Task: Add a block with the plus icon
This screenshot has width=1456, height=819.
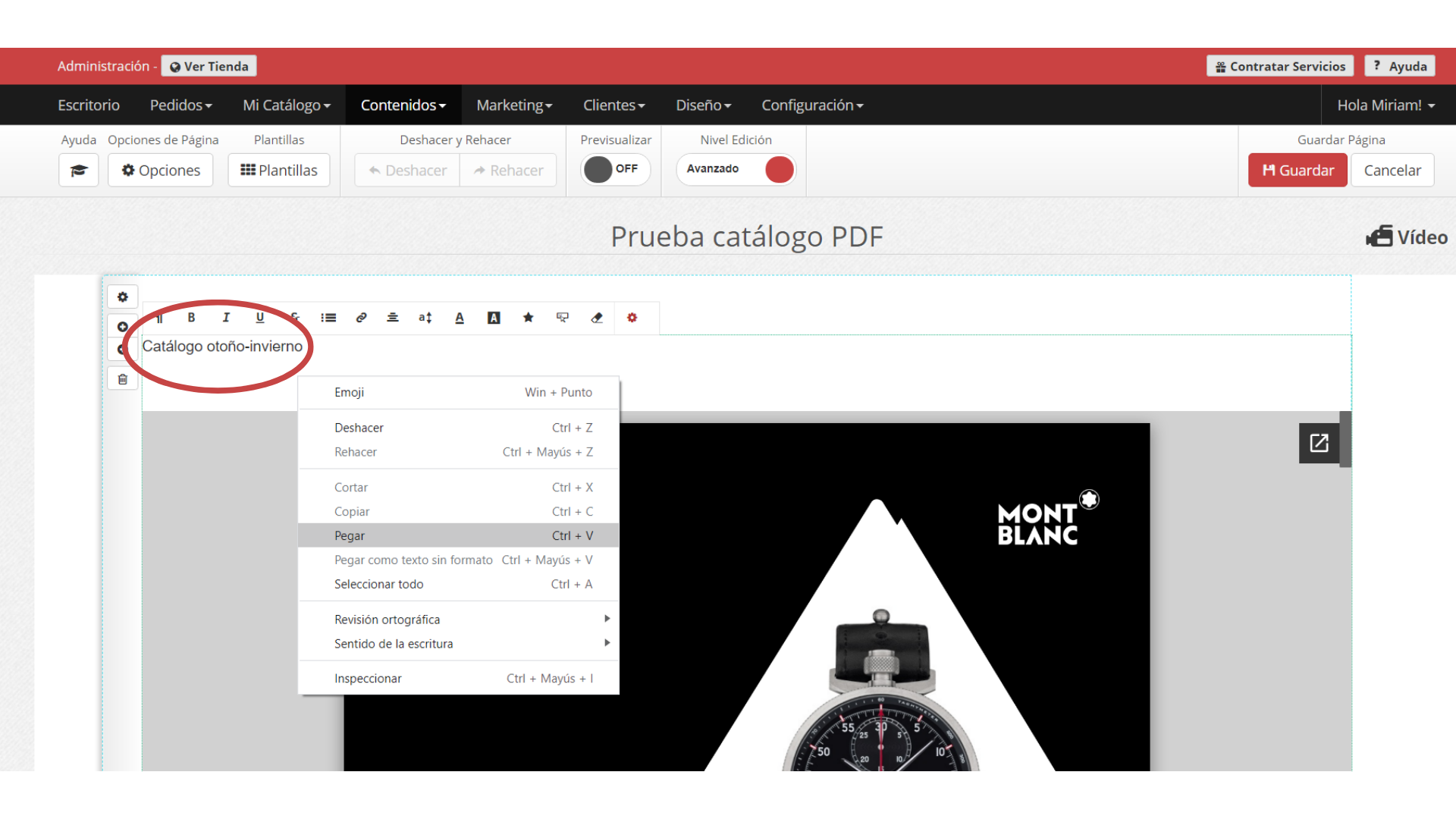Action: tap(123, 327)
